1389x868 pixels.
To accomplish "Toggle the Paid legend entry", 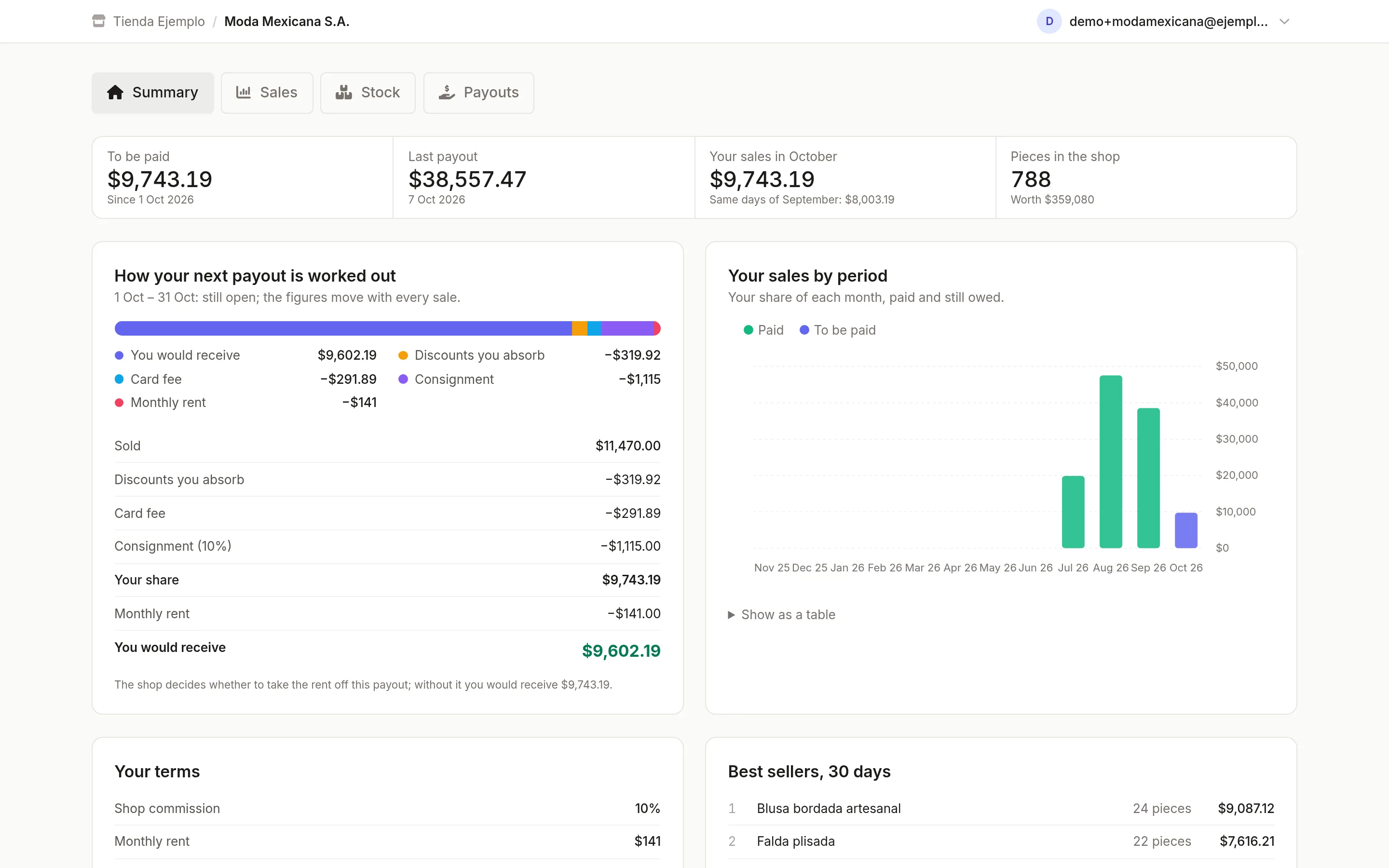I will pyautogui.click(x=763, y=330).
